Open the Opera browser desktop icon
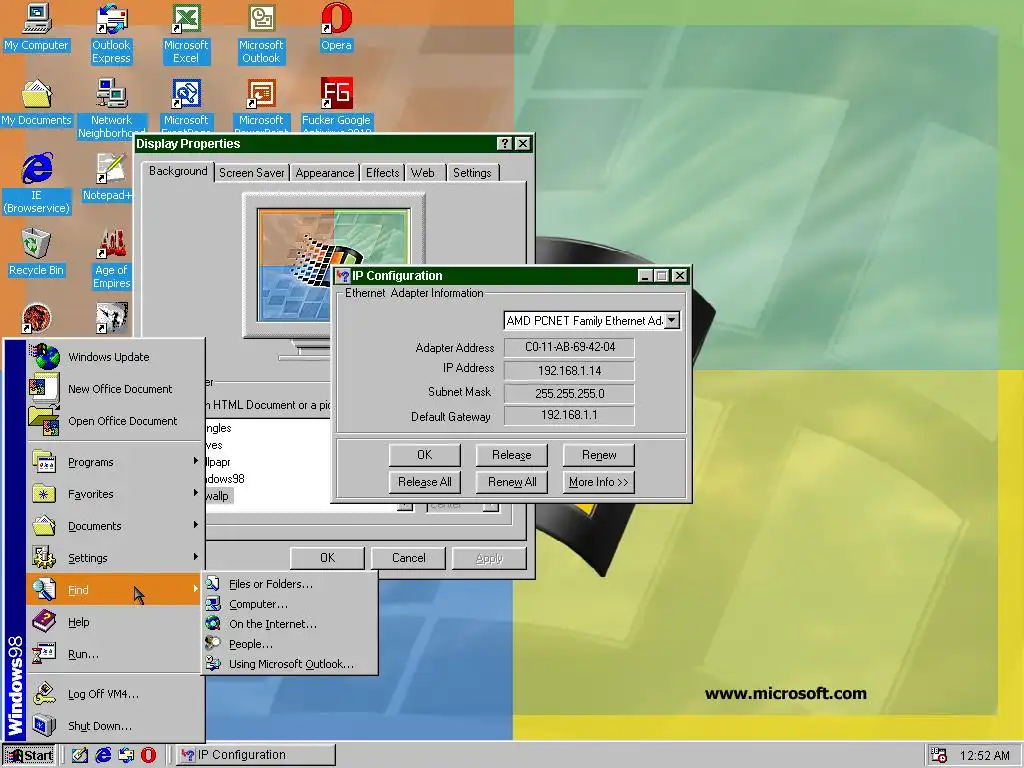 tap(336, 27)
